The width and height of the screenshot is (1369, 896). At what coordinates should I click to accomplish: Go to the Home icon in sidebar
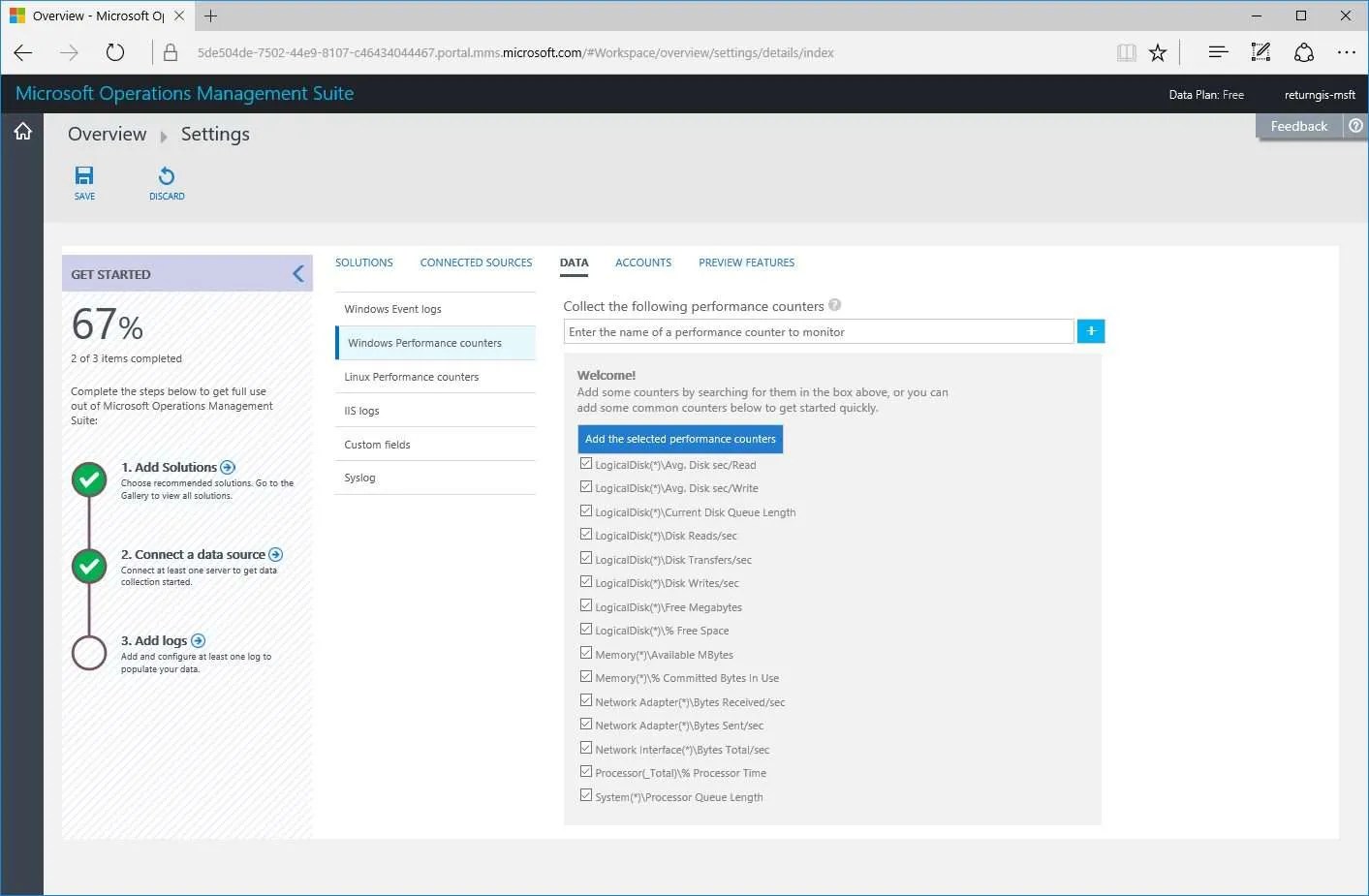click(x=22, y=131)
